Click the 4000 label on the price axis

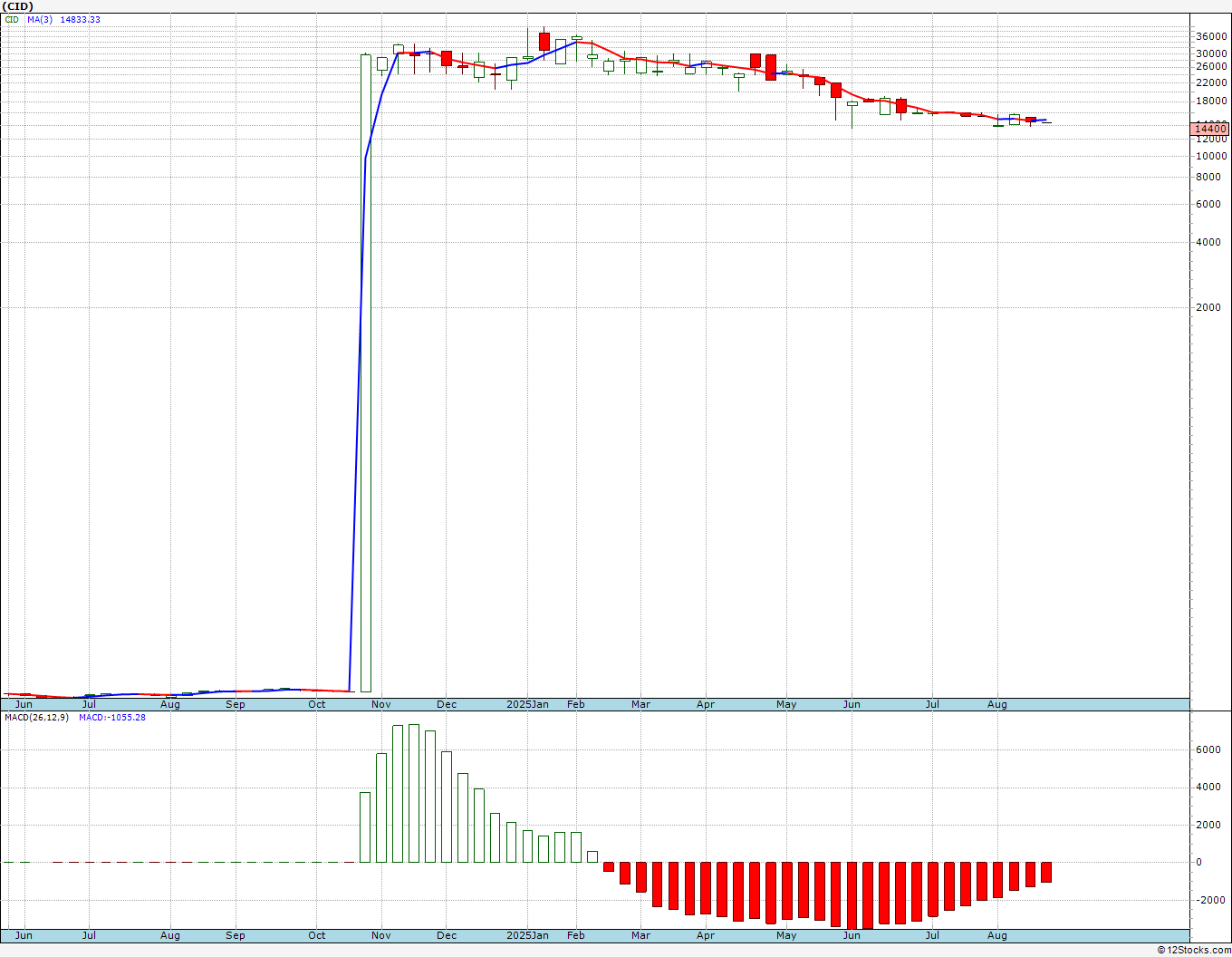click(1208, 242)
